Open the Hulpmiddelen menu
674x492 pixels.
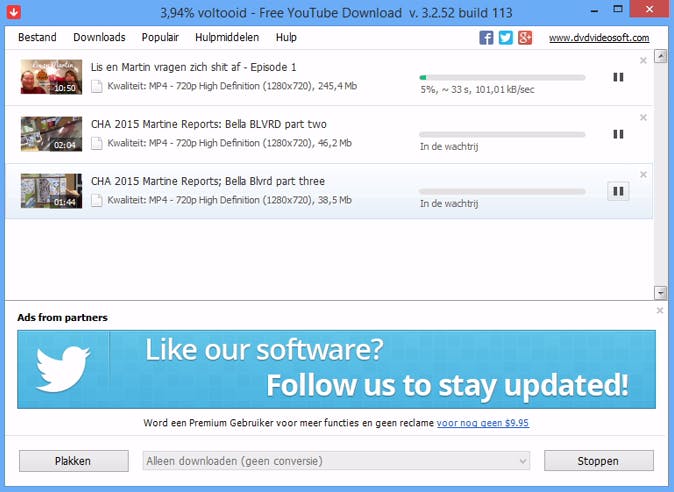tap(227, 37)
